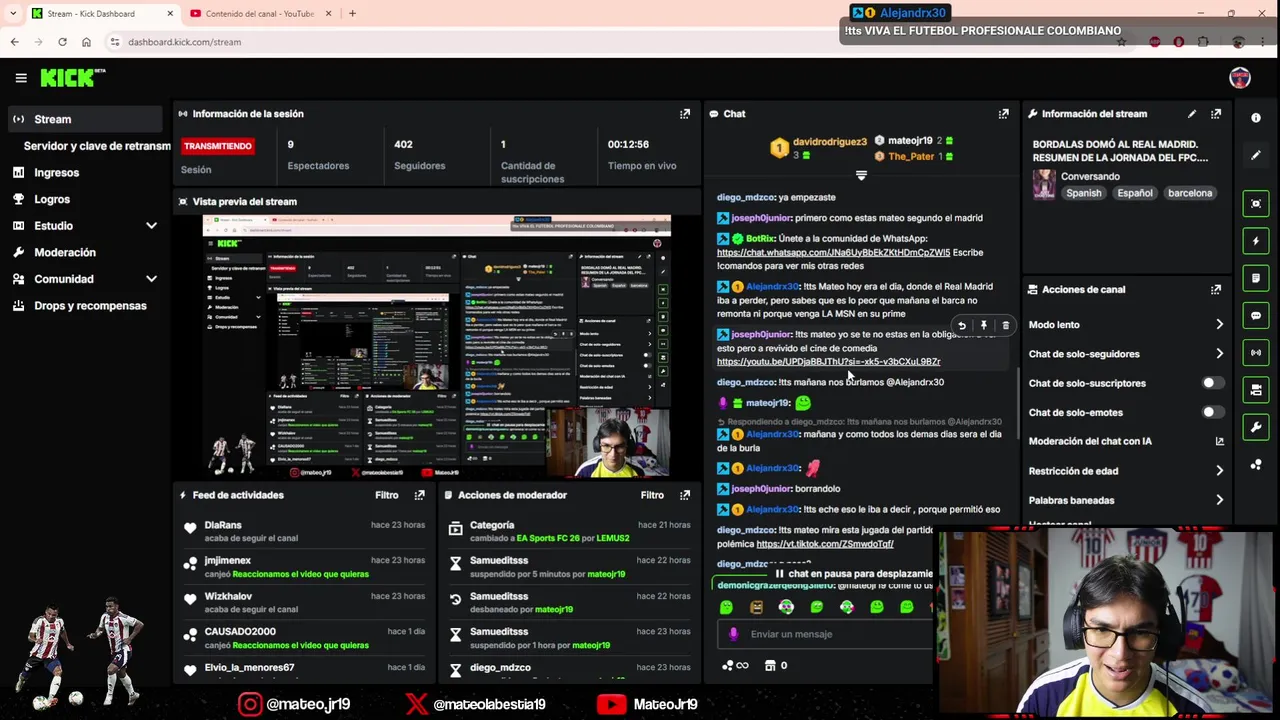Pop out the Chat panel
Screen dimensions: 1280x720
tap(1003, 114)
